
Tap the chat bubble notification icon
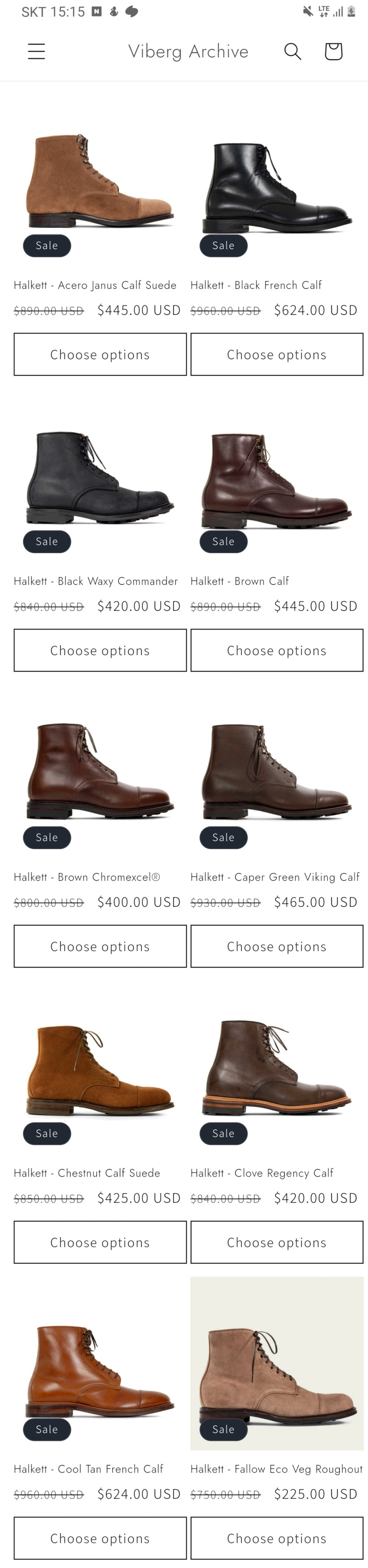coord(131,12)
